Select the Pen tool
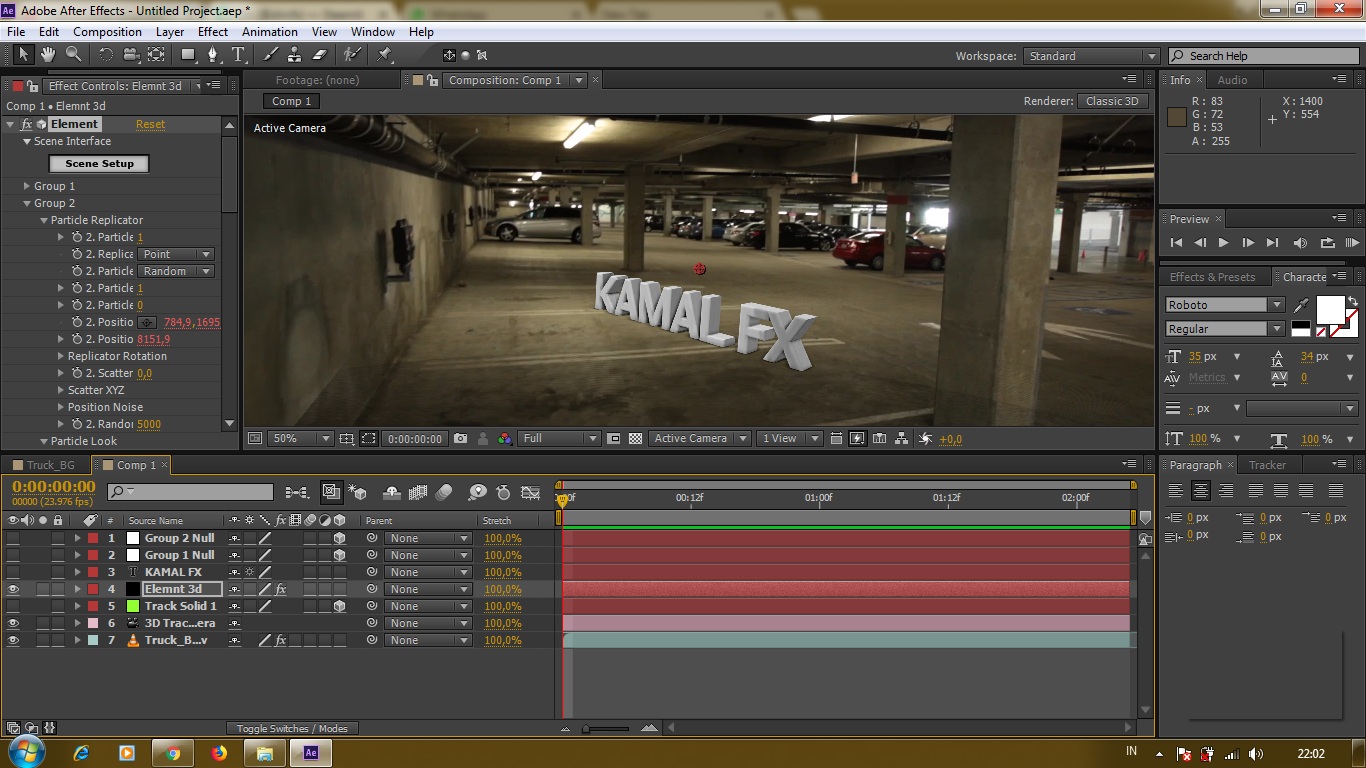 [212, 55]
